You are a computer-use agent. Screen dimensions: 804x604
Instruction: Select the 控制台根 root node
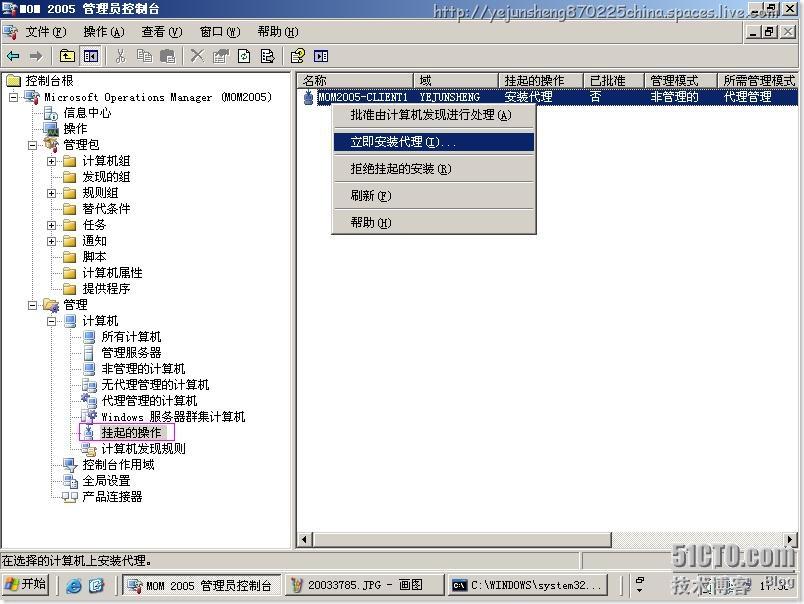tap(49, 80)
